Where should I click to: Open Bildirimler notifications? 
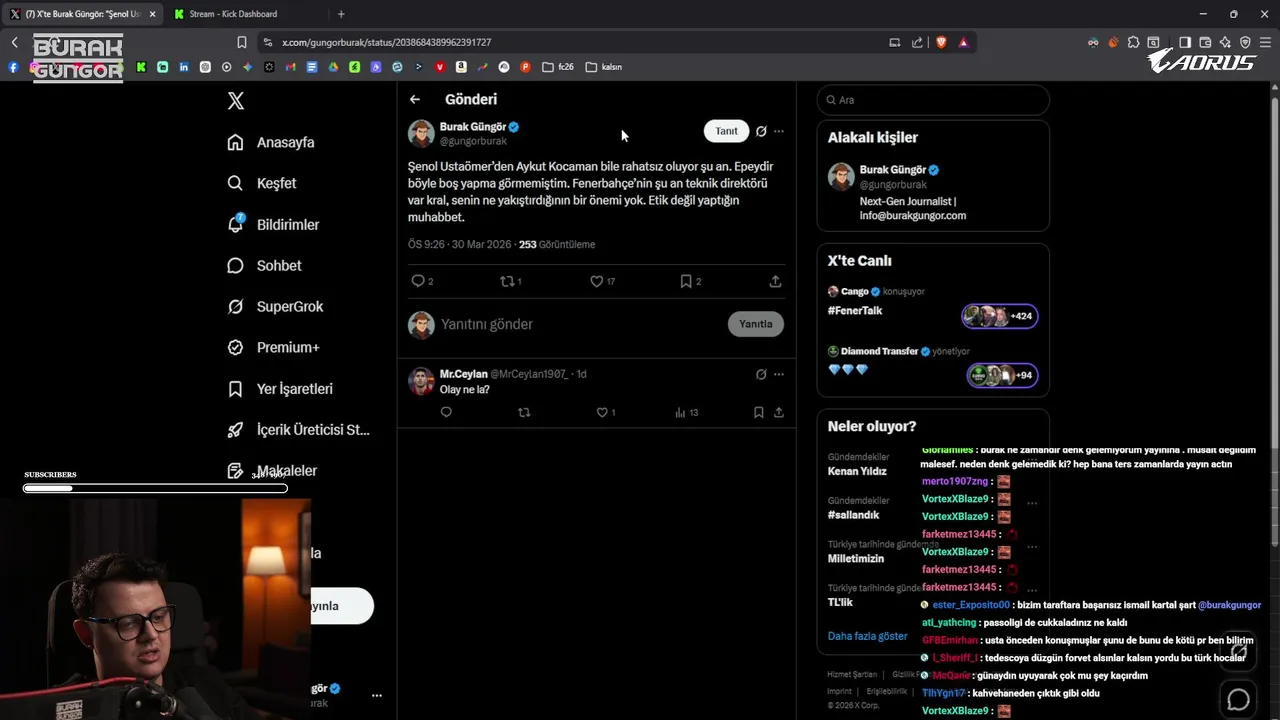[x=273, y=224]
